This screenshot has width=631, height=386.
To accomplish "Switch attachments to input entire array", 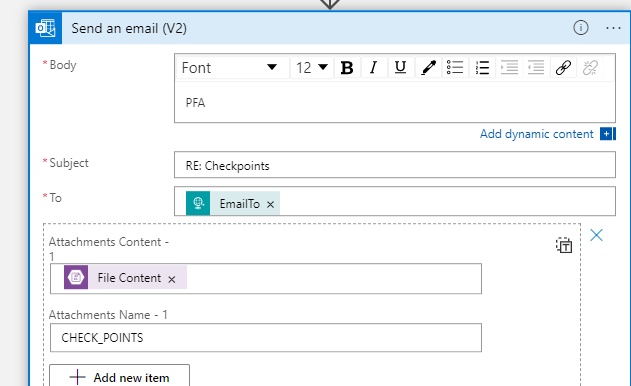I will point(564,245).
